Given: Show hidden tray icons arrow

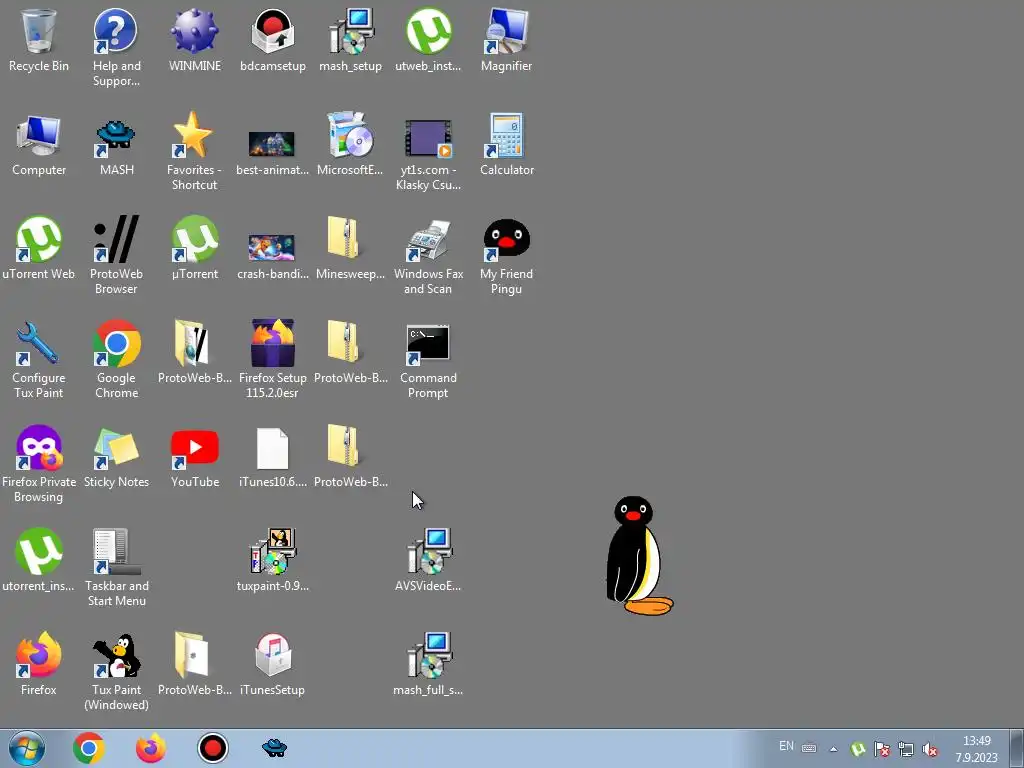Looking at the screenshot, I should [833, 749].
